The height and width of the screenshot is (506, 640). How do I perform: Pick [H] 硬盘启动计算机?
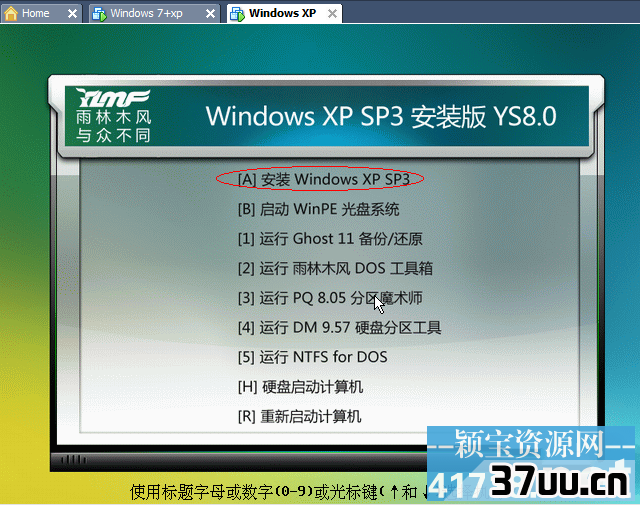(x=300, y=387)
